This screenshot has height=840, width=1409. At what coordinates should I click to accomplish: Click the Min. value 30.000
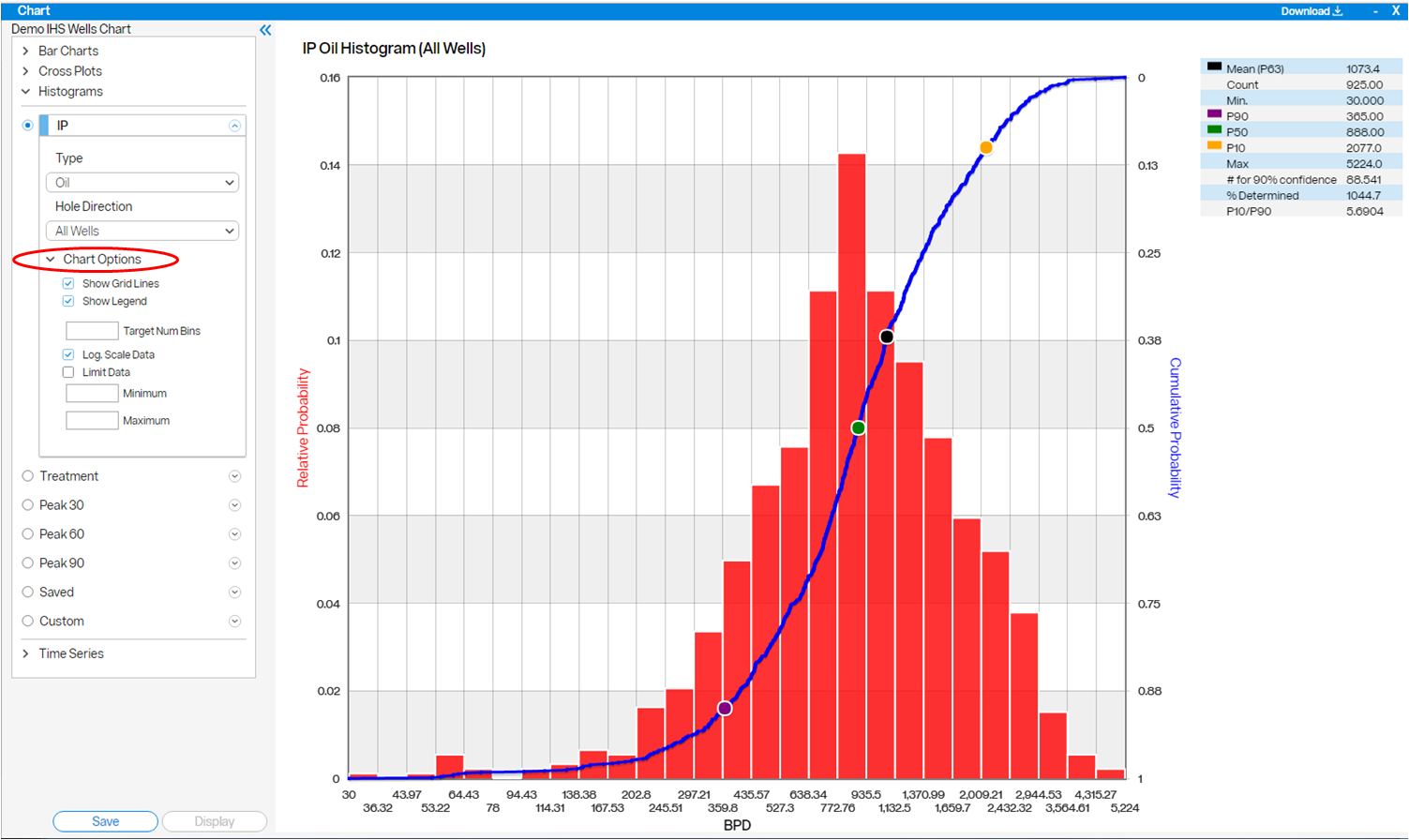[x=1364, y=100]
